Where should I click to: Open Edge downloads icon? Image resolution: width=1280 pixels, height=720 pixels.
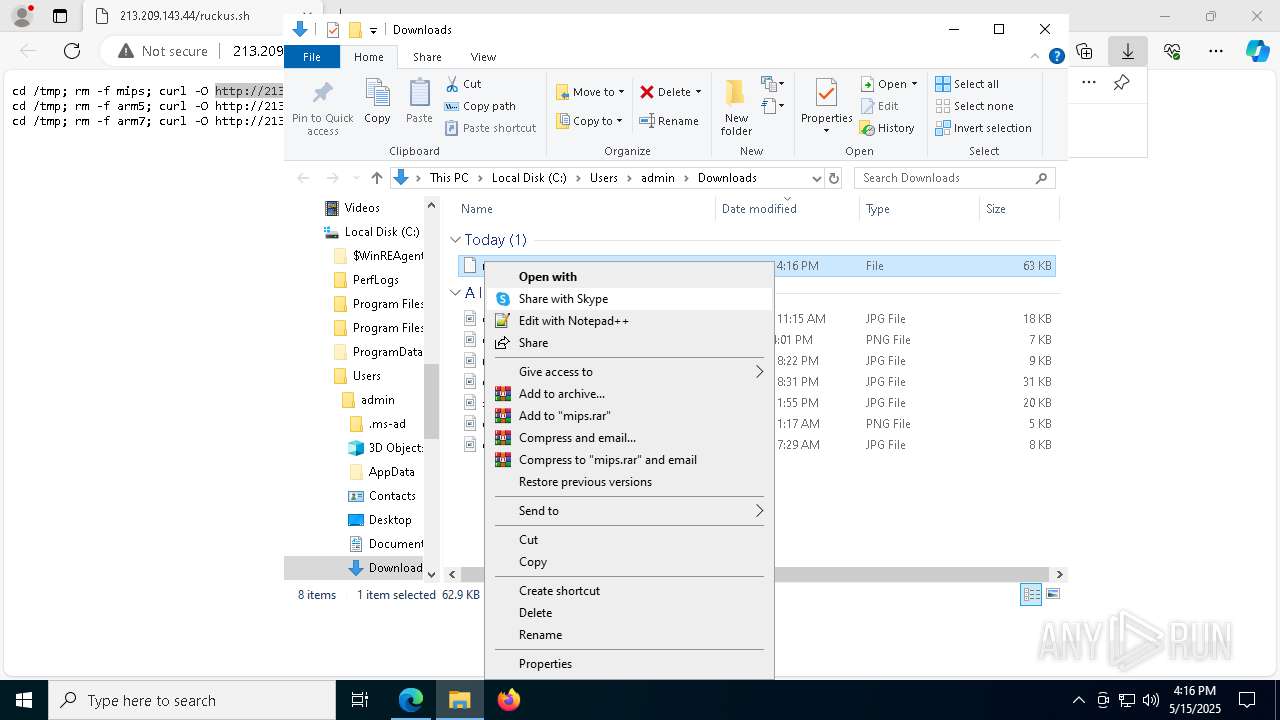coord(1127,51)
